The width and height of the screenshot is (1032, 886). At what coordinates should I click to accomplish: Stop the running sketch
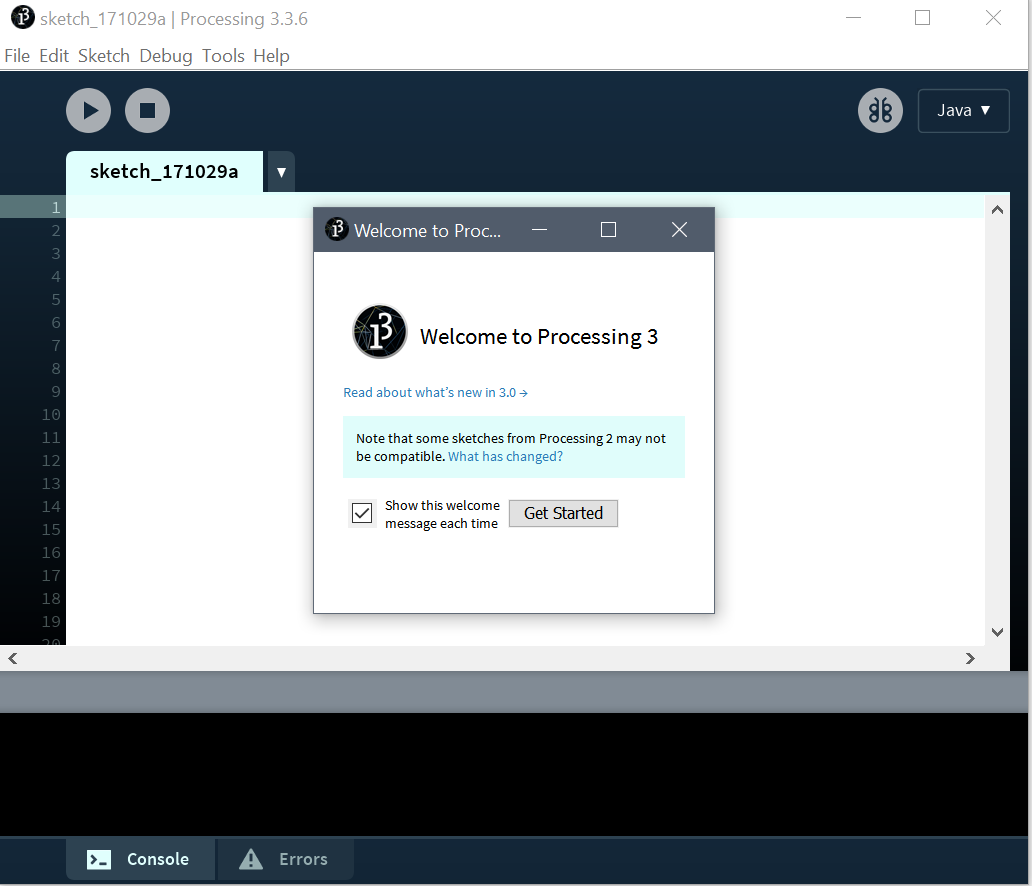147,110
